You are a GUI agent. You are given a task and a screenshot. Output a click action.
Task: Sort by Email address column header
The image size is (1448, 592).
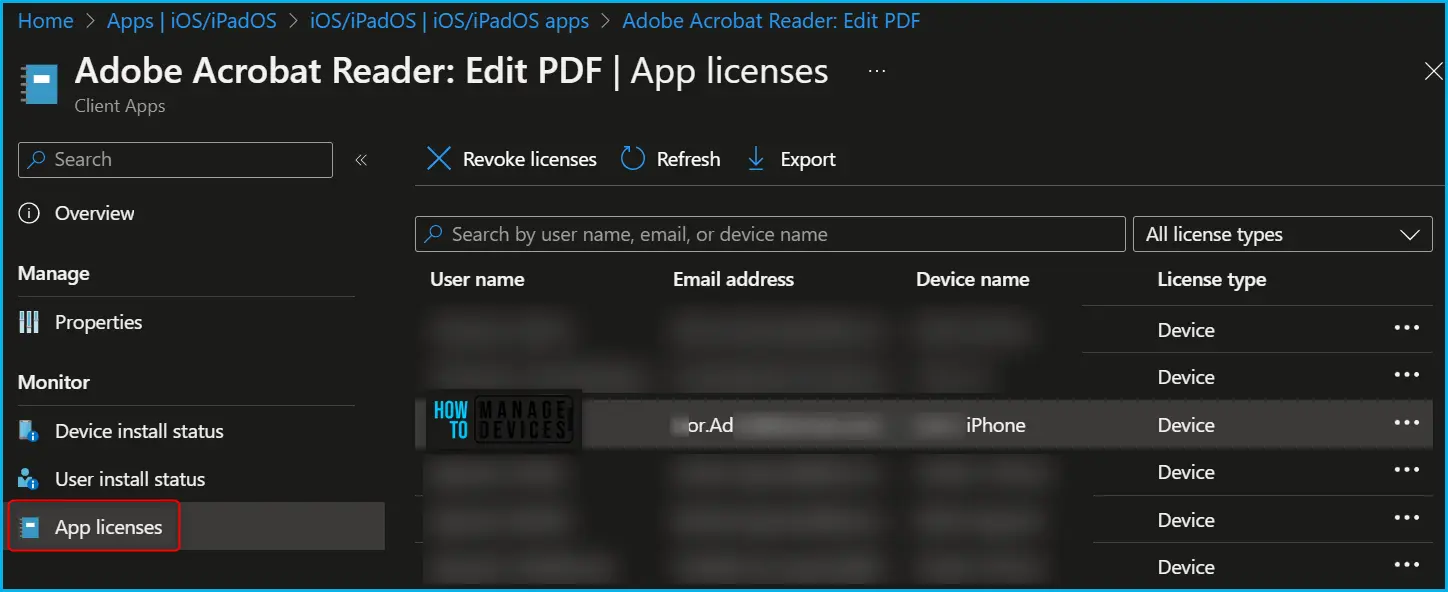(733, 280)
